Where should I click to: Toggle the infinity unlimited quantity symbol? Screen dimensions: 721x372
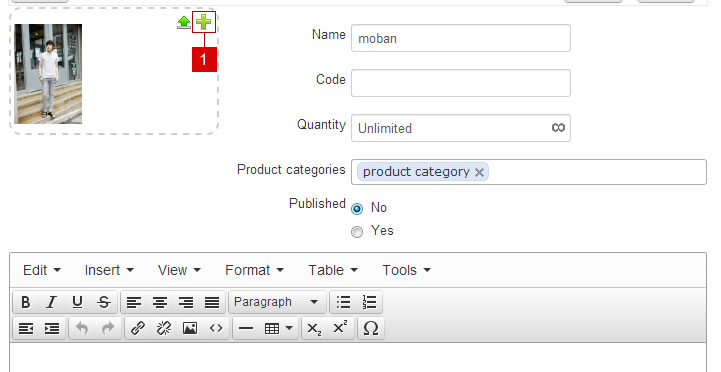pos(558,127)
